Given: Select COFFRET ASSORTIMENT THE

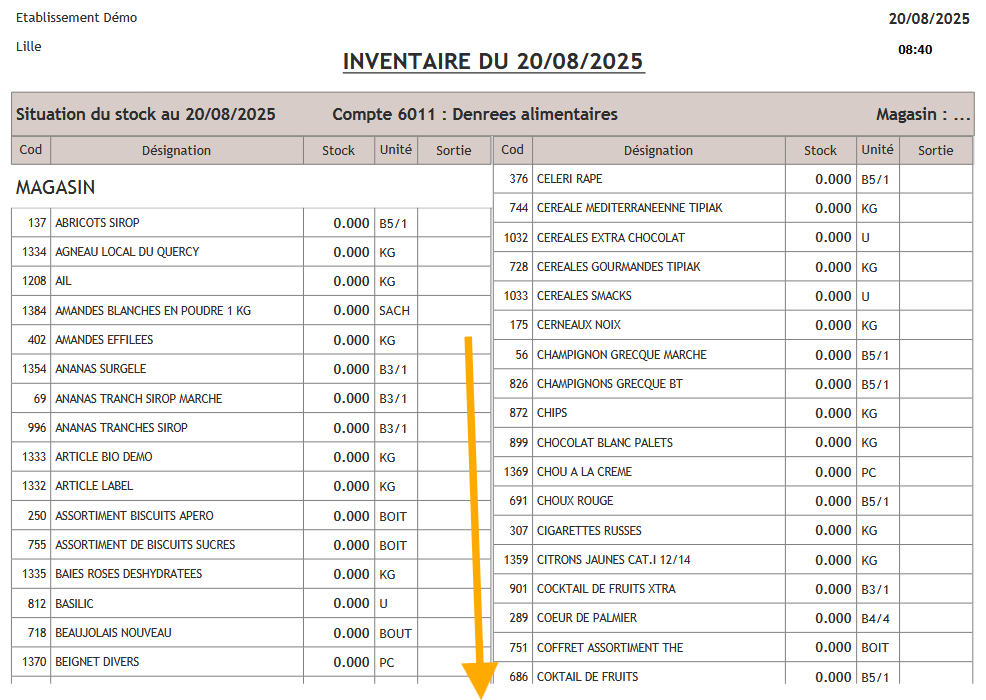Looking at the screenshot, I should (610, 648).
